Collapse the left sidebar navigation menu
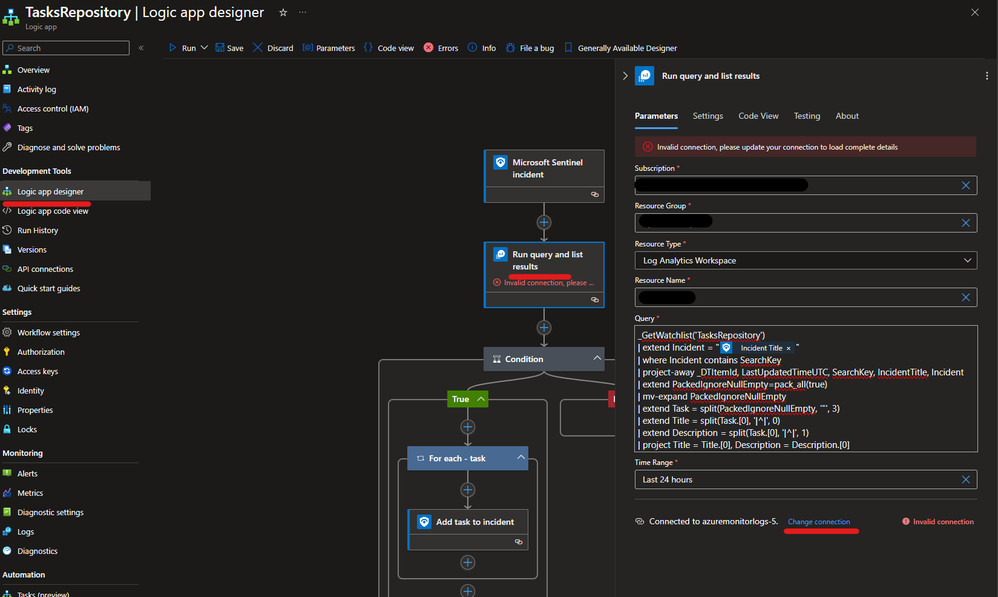This screenshot has height=597, width=998. 141,48
